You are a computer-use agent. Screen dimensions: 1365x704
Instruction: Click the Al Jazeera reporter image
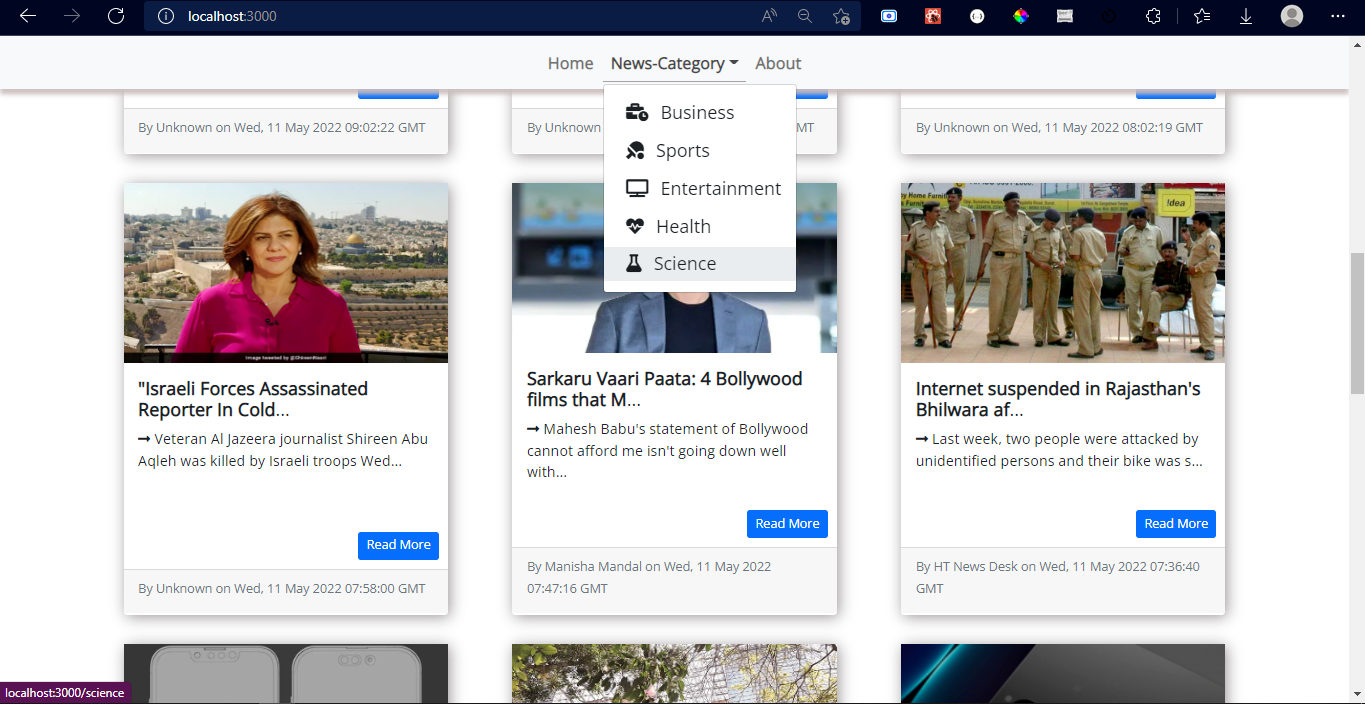286,272
